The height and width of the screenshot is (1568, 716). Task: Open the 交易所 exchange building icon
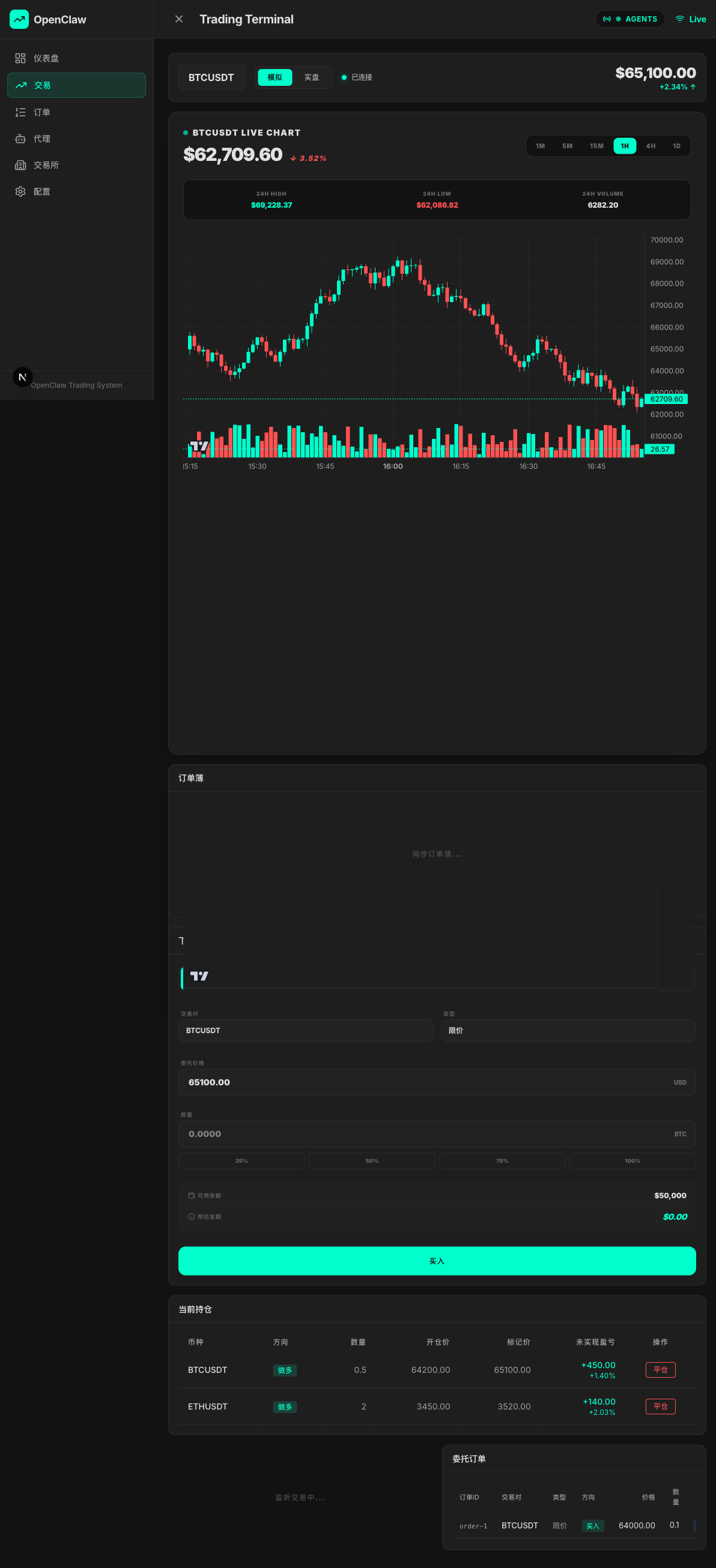click(20, 166)
